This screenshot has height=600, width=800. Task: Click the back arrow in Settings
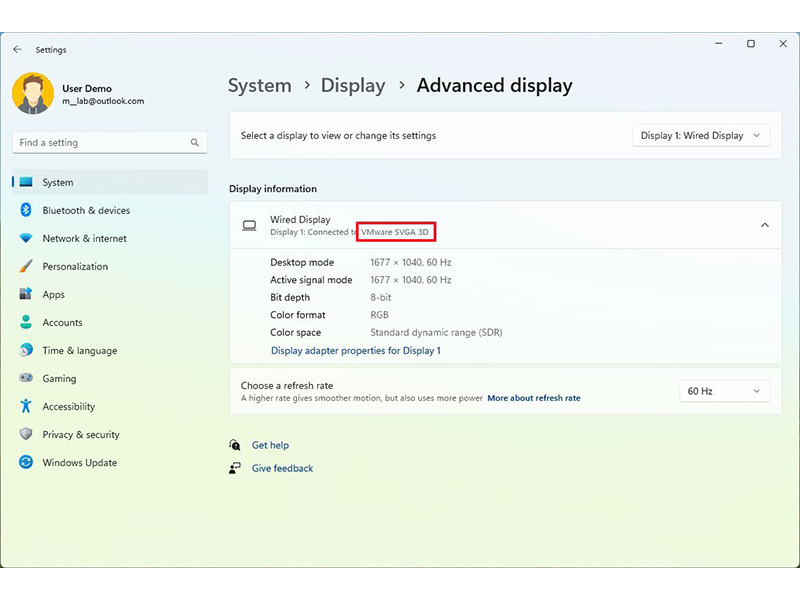[17, 49]
